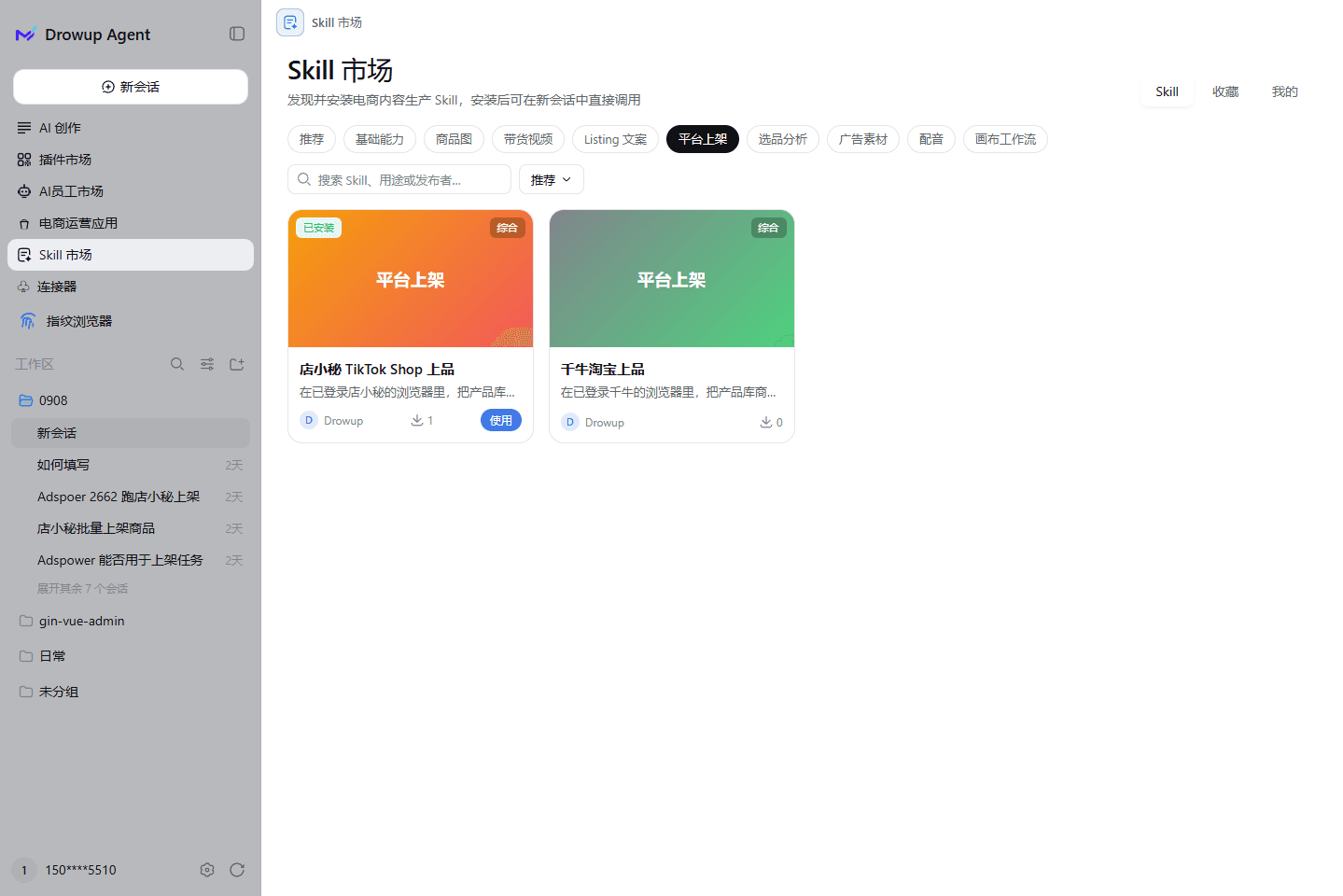Open the green 千牛淘宝上品 cover
1343x896 pixels.
tap(672, 279)
